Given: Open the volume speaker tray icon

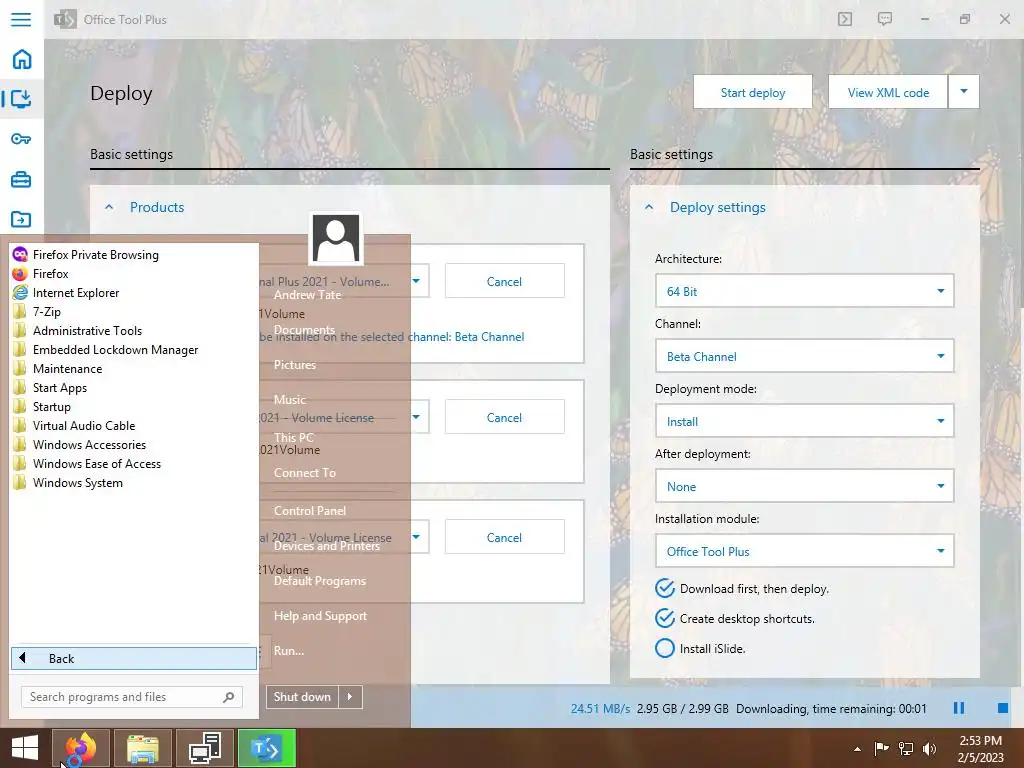Looking at the screenshot, I should (929, 748).
